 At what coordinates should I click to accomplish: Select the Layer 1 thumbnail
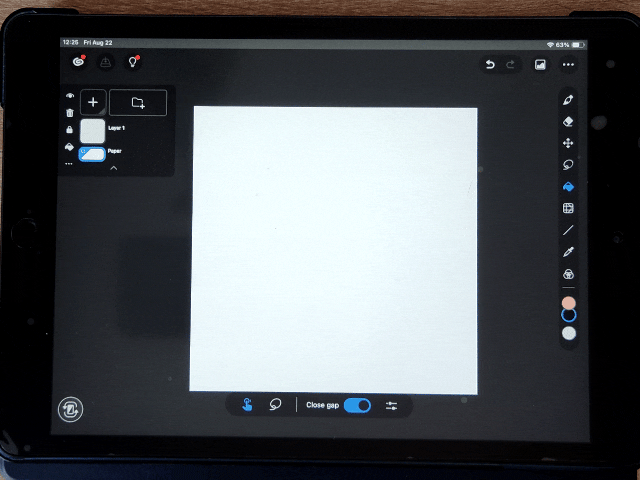pyautogui.click(x=92, y=131)
